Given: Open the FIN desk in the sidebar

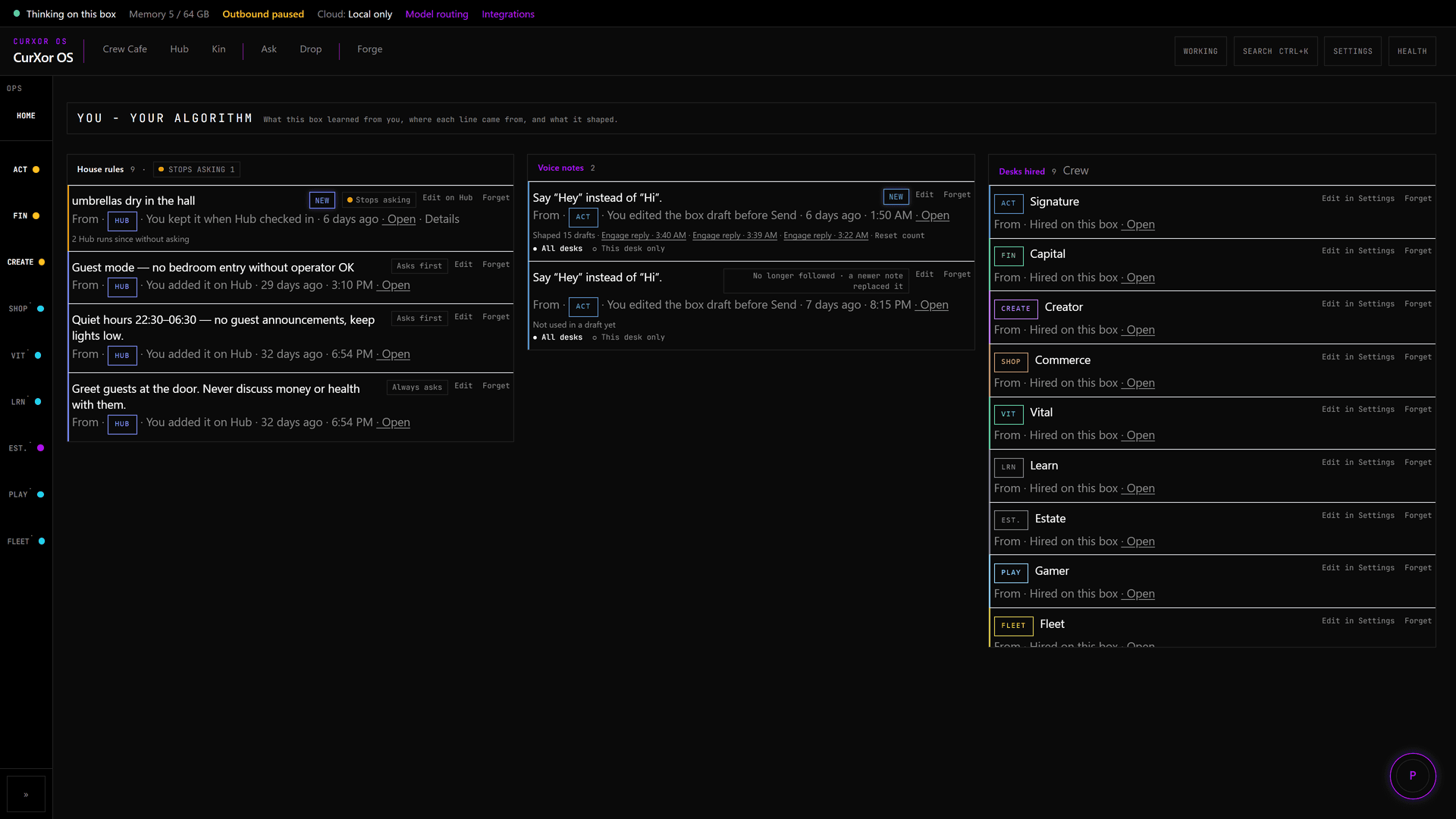Looking at the screenshot, I should (x=26, y=216).
